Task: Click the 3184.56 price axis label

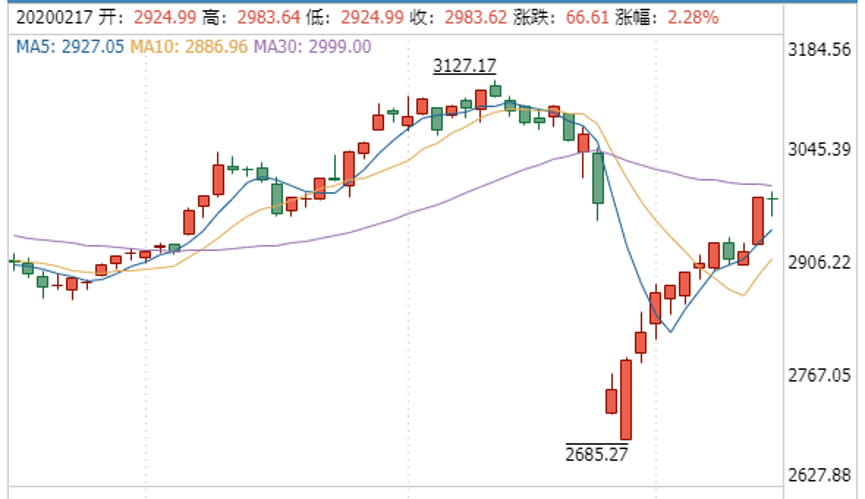Action: coord(826,50)
